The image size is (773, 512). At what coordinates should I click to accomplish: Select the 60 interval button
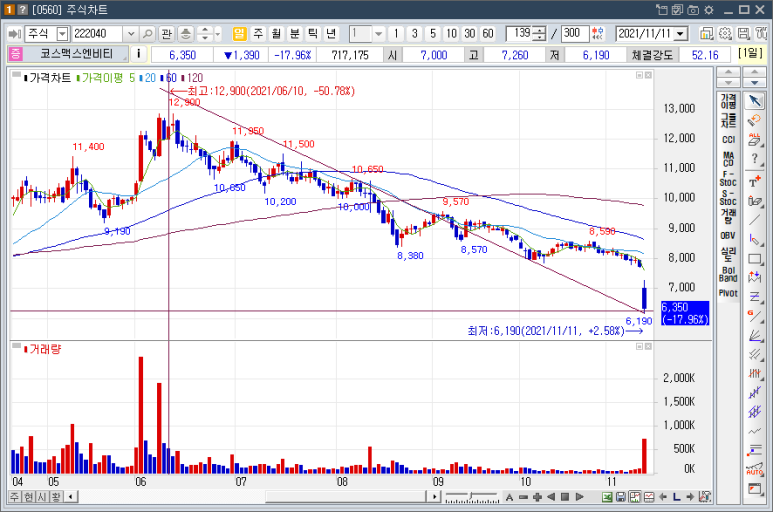488,34
